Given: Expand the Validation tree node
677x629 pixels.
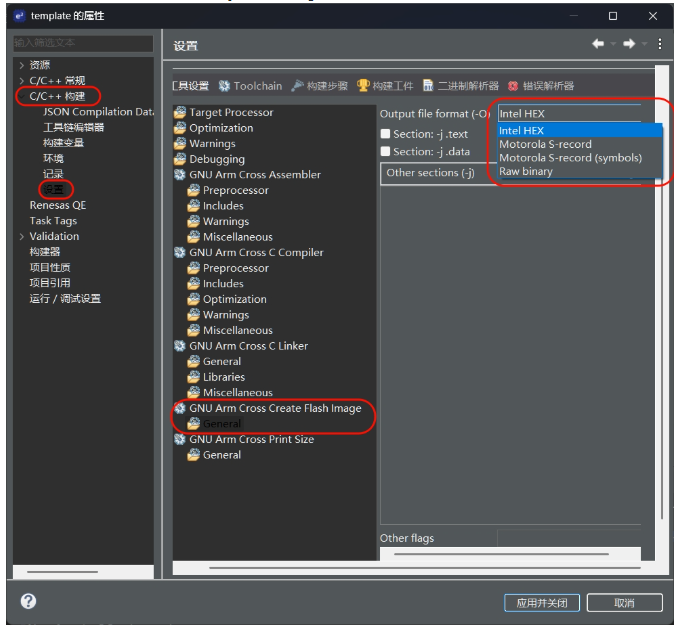Looking at the screenshot, I should click(x=22, y=236).
